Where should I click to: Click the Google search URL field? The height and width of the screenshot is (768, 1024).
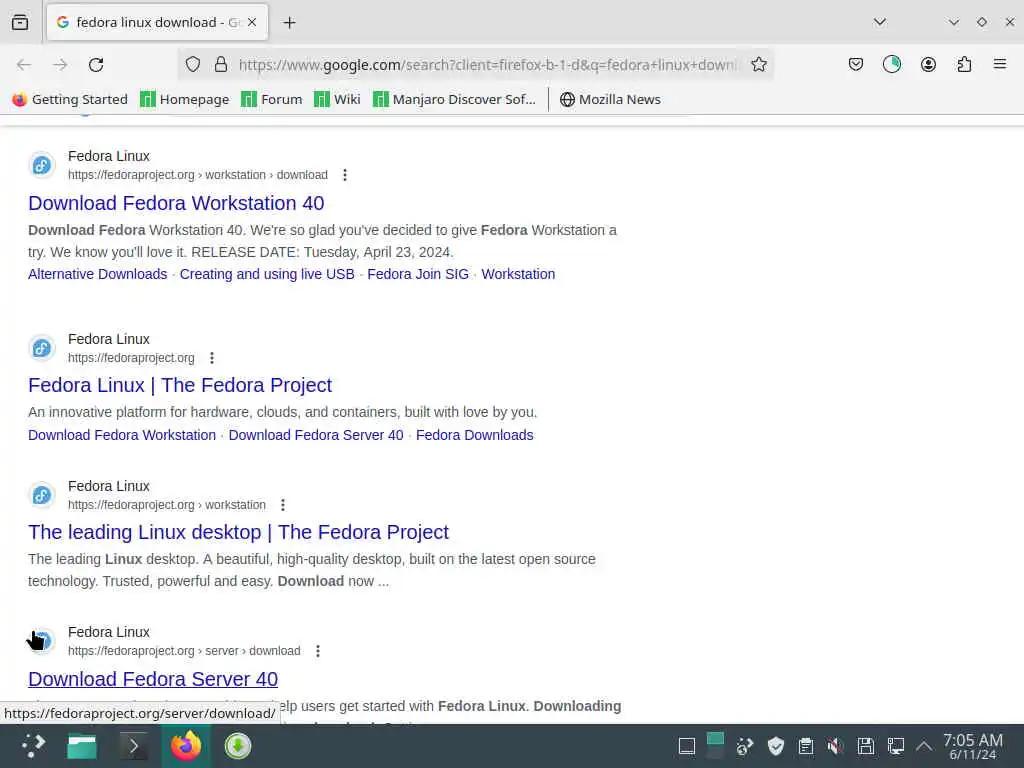point(488,65)
